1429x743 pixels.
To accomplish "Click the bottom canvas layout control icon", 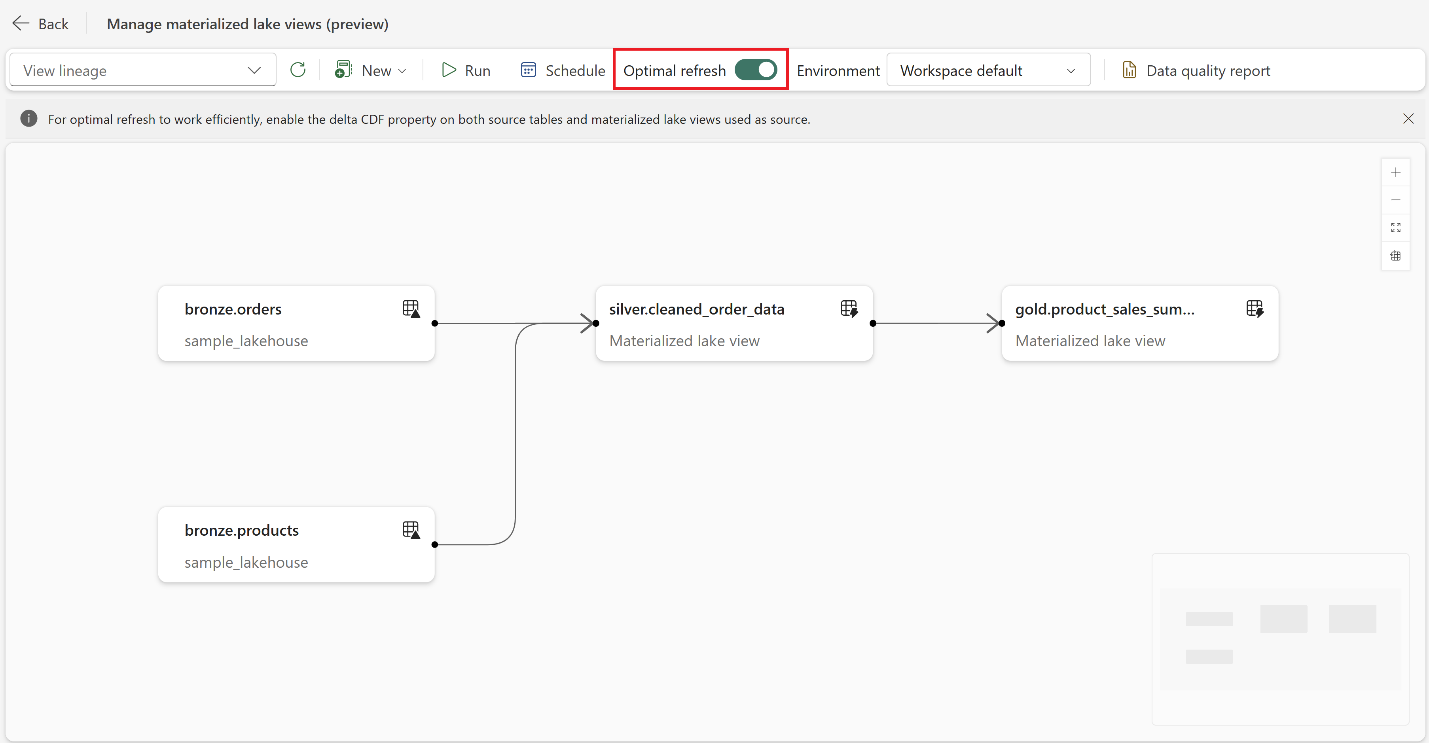I will (x=1396, y=256).
